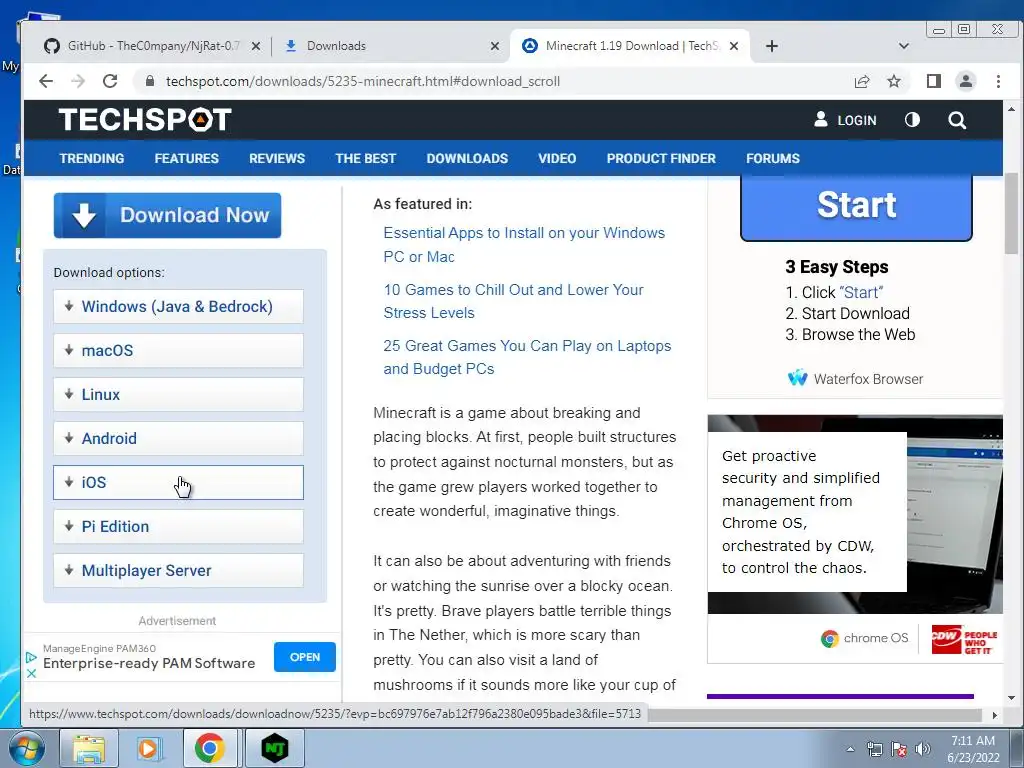Open Essential Apps to Install link
This screenshot has height=768, width=1024.
click(x=524, y=245)
